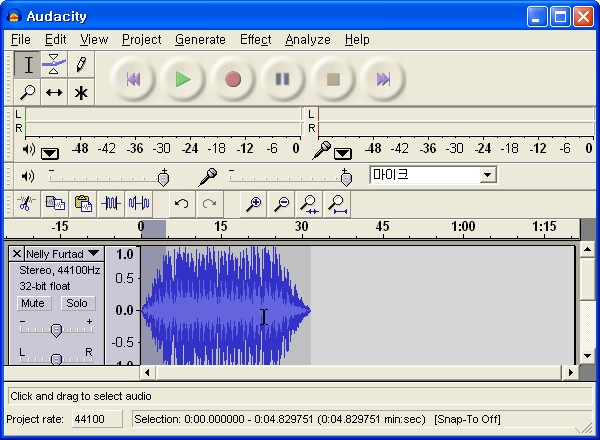This screenshot has width=600, height=440.
Task: Click Trim outside selection icon
Action: pyautogui.click(x=111, y=203)
